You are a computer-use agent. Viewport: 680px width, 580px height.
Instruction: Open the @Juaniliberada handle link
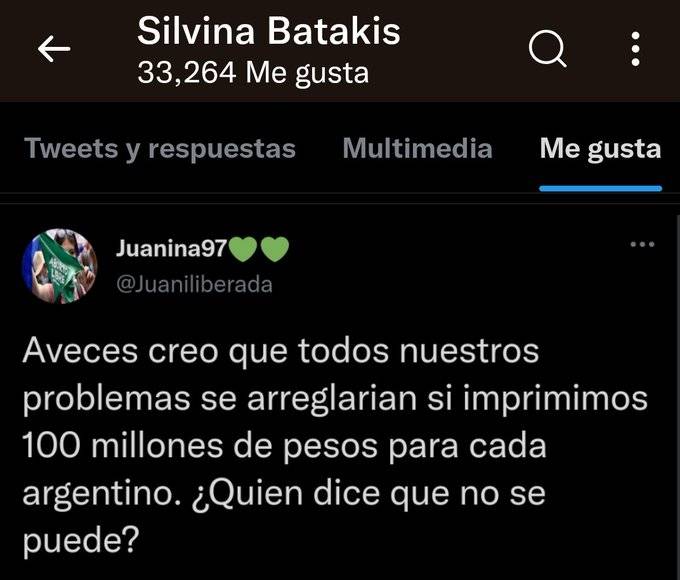click(194, 285)
